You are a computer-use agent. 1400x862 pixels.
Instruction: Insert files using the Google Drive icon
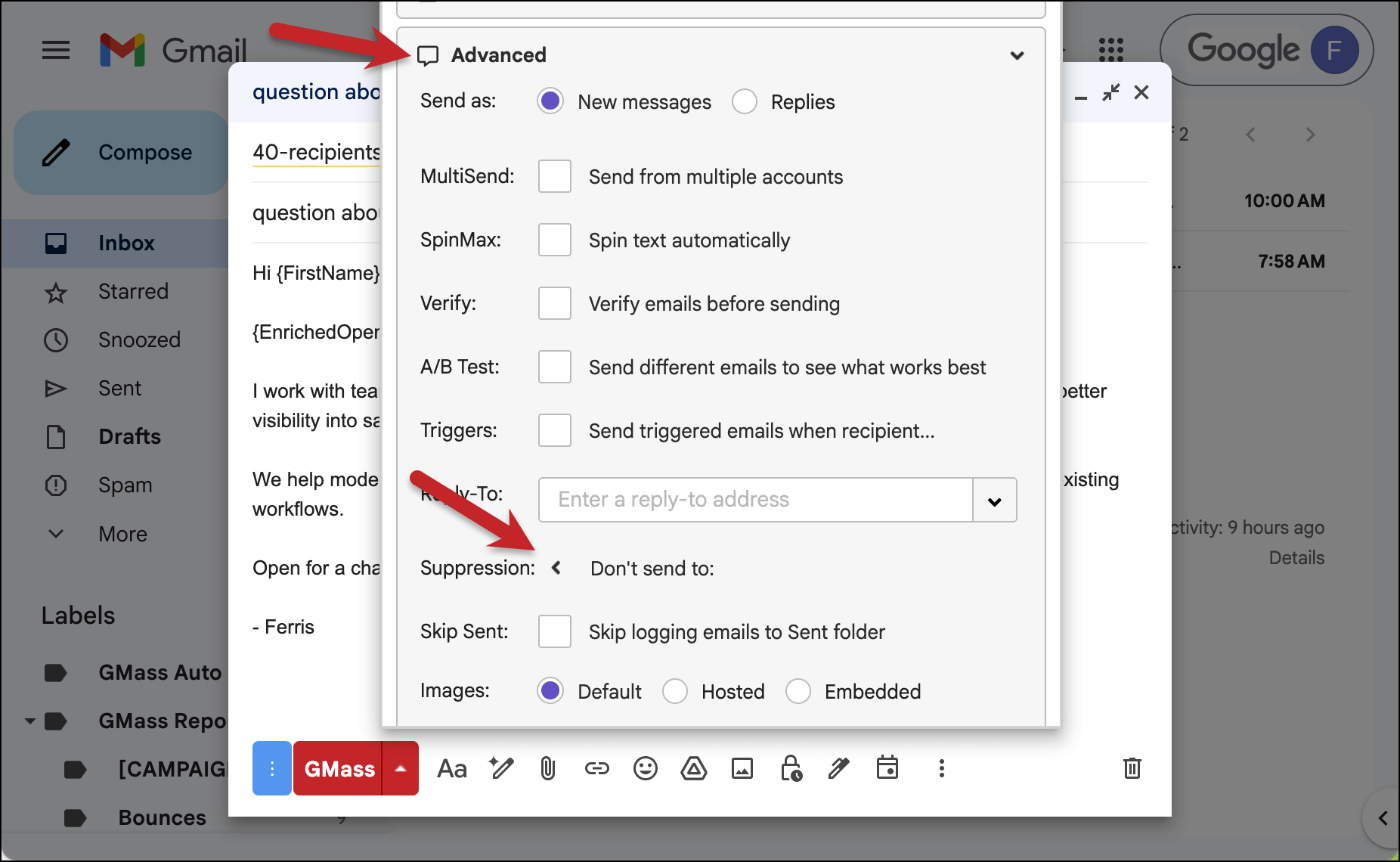click(x=693, y=769)
